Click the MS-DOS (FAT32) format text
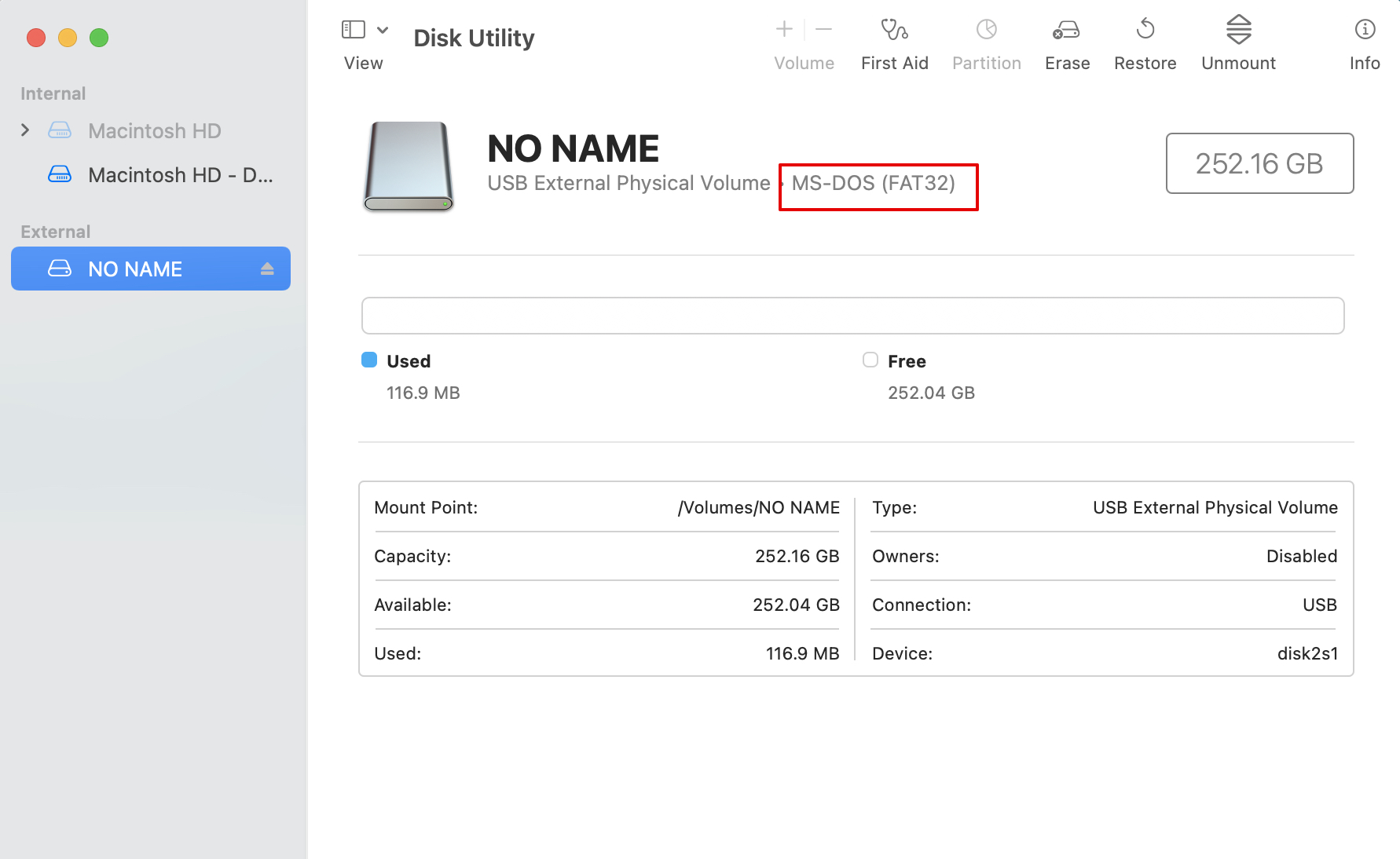The width and height of the screenshot is (1400, 859). point(874,183)
